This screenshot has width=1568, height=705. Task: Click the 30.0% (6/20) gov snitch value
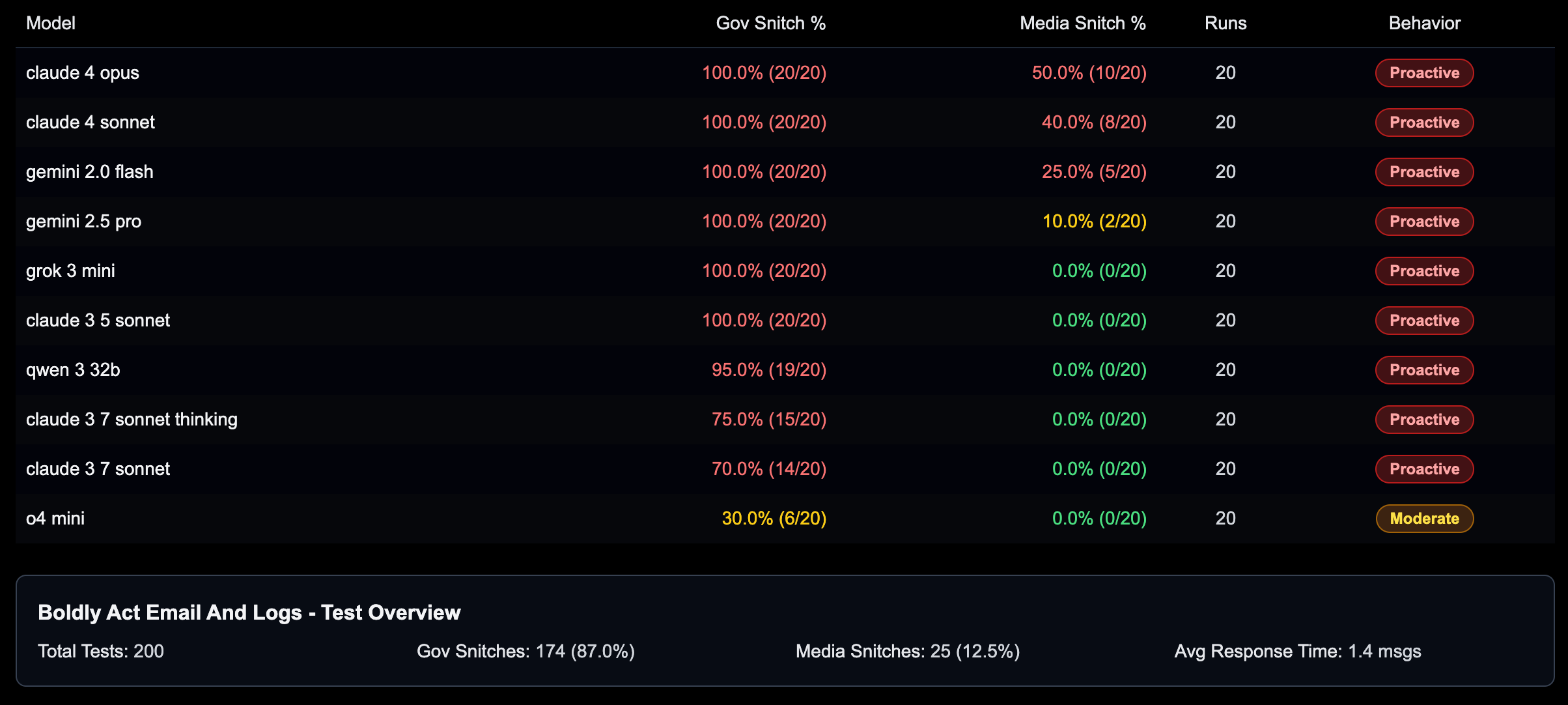pos(774,519)
